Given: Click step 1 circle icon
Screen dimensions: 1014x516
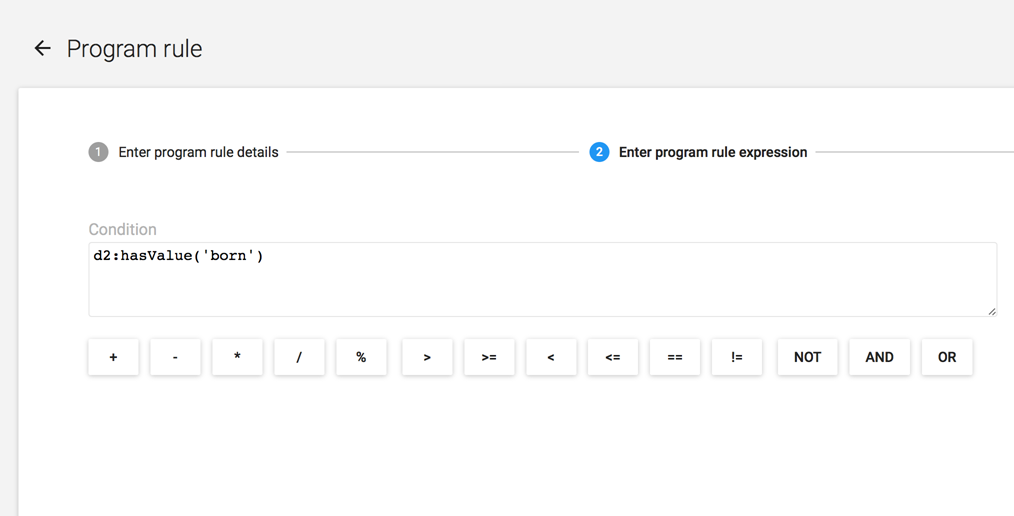Looking at the screenshot, I should (x=98, y=152).
